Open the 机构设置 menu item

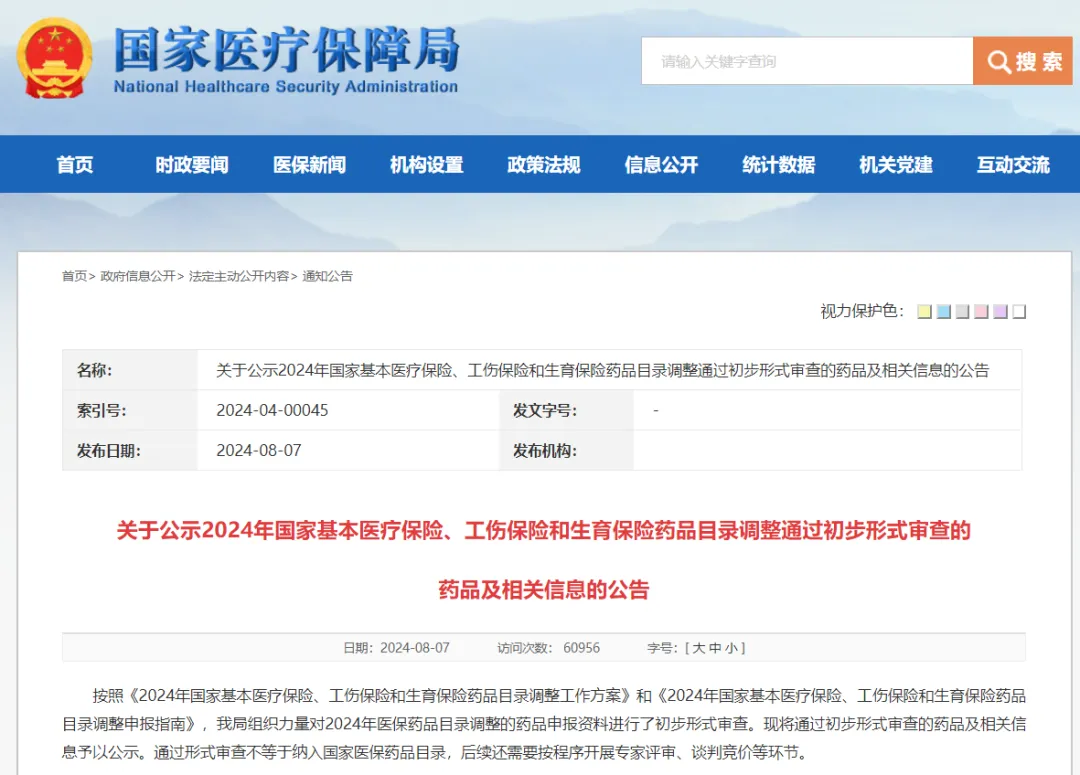tap(426, 165)
